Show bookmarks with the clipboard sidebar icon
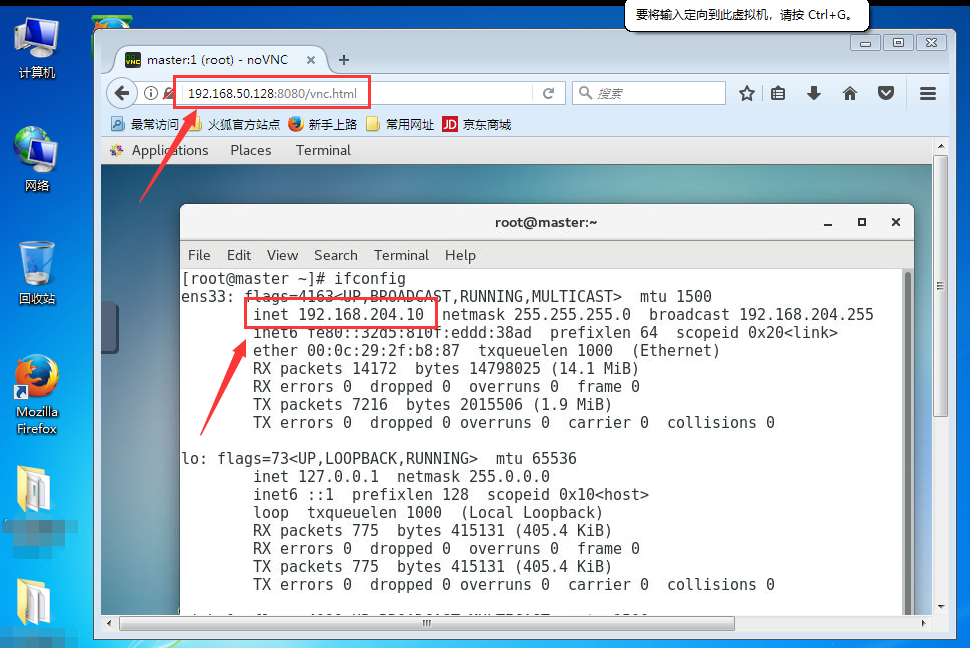The height and width of the screenshot is (648, 970). (779, 92)
